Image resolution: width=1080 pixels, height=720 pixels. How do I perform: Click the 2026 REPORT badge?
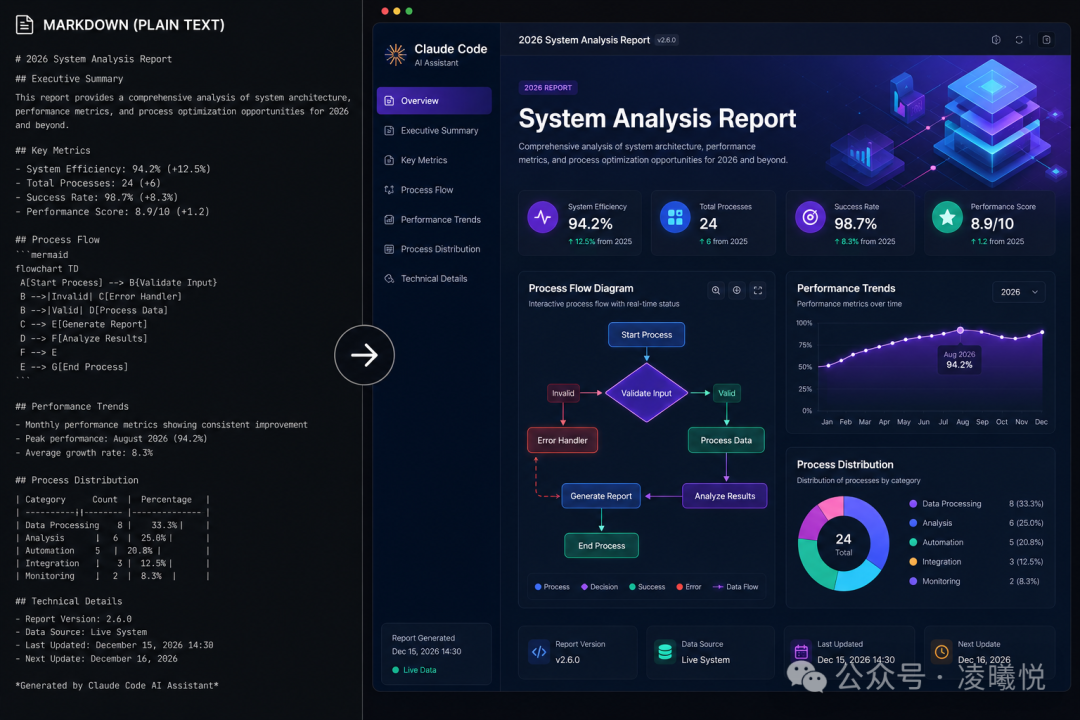pyautogui.click(x=548, y=88)
